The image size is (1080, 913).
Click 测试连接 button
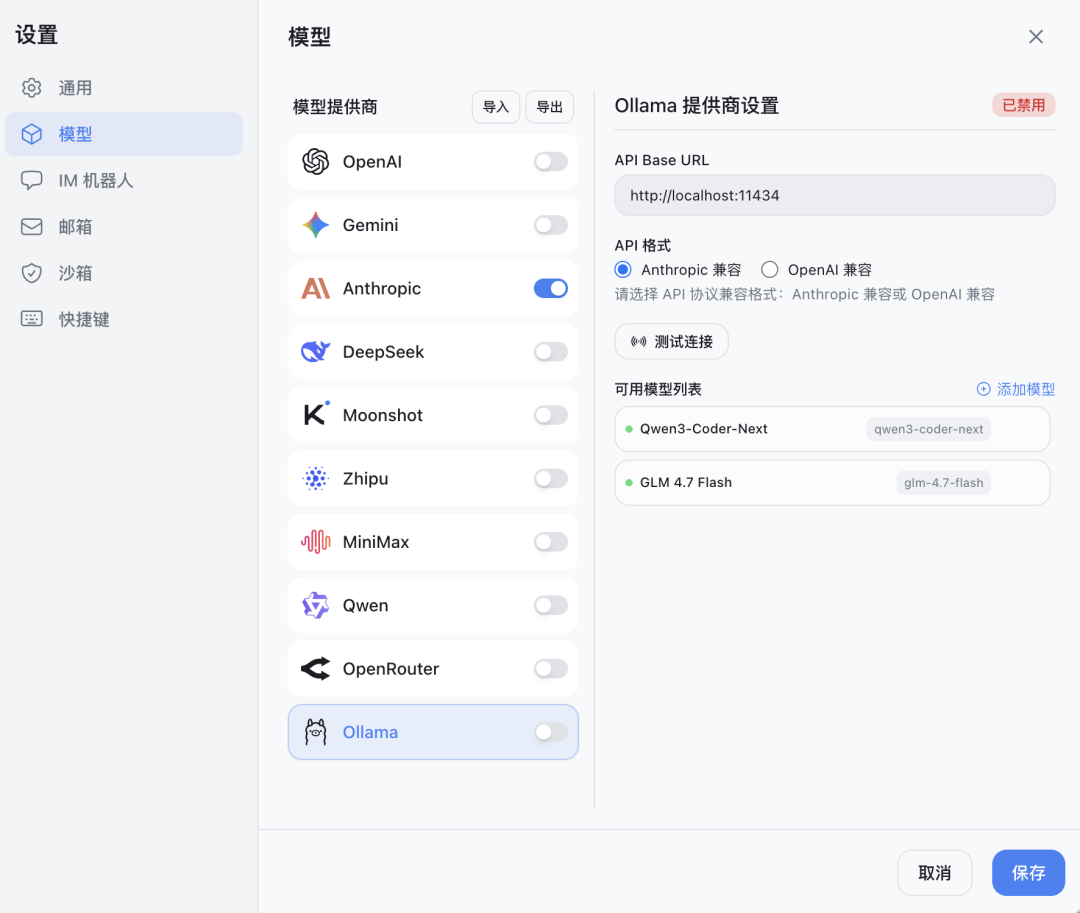(672, 342)
